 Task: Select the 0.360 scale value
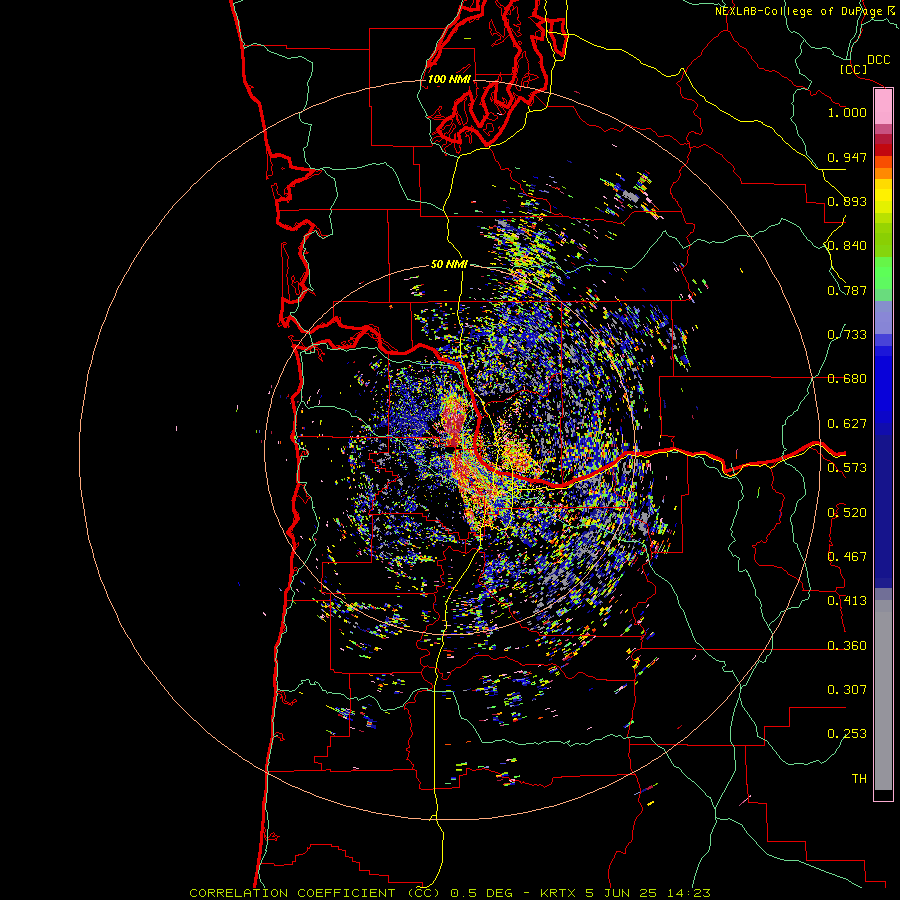(x=847, y=646)
